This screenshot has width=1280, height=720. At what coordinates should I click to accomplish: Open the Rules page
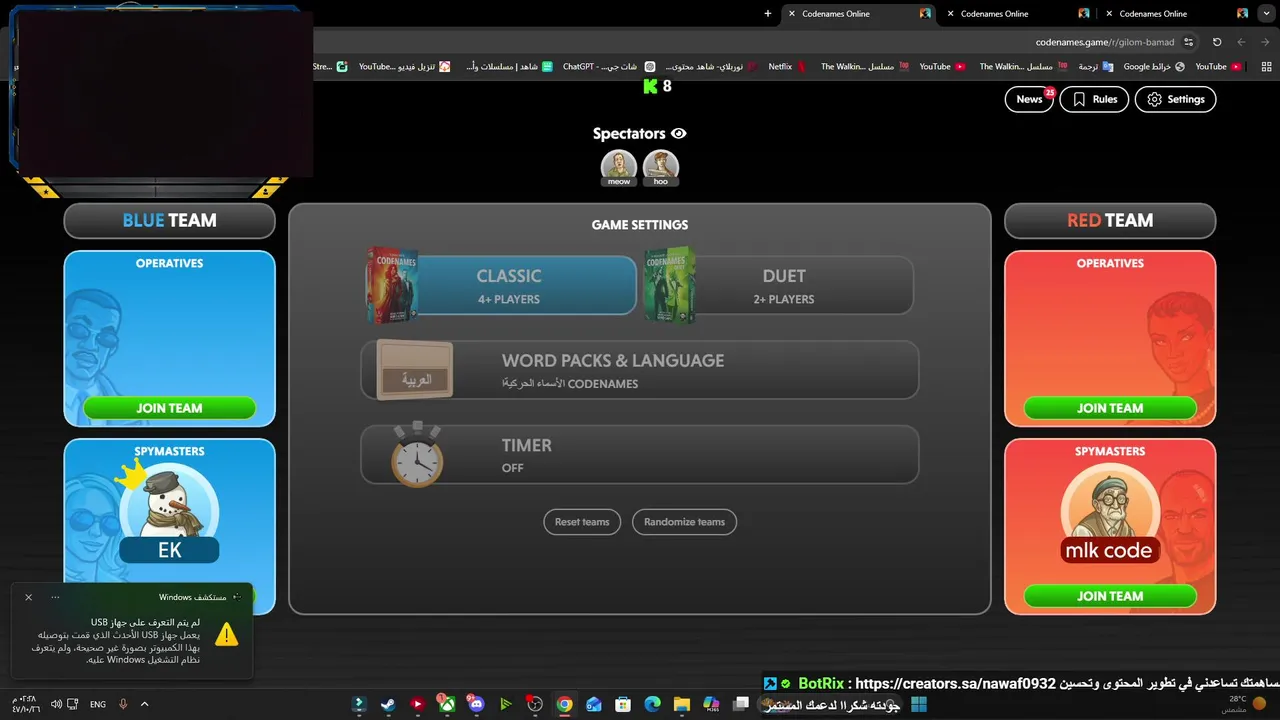[1094, 99]
